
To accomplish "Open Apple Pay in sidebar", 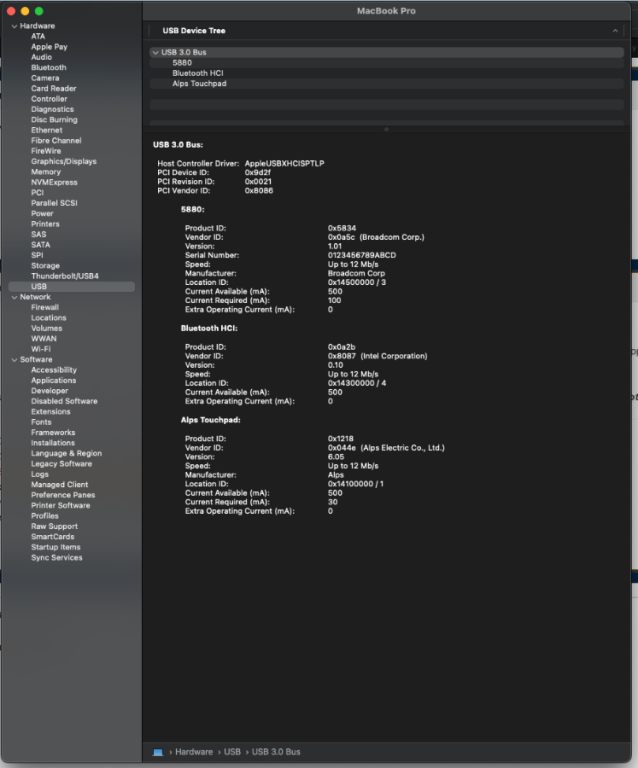I will pyautogui.click(x=49, y=47).
